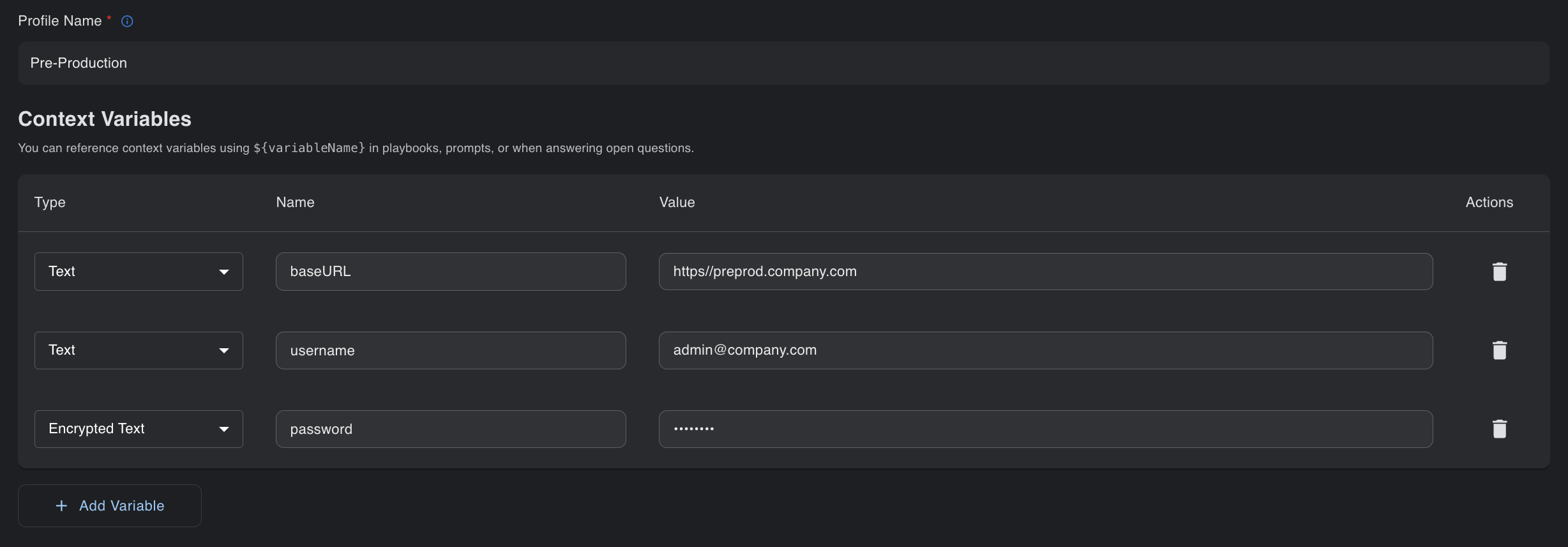Click the Type column header
Image resolution: width=1568 pixels, height=547 pixels.
point(50,203)
